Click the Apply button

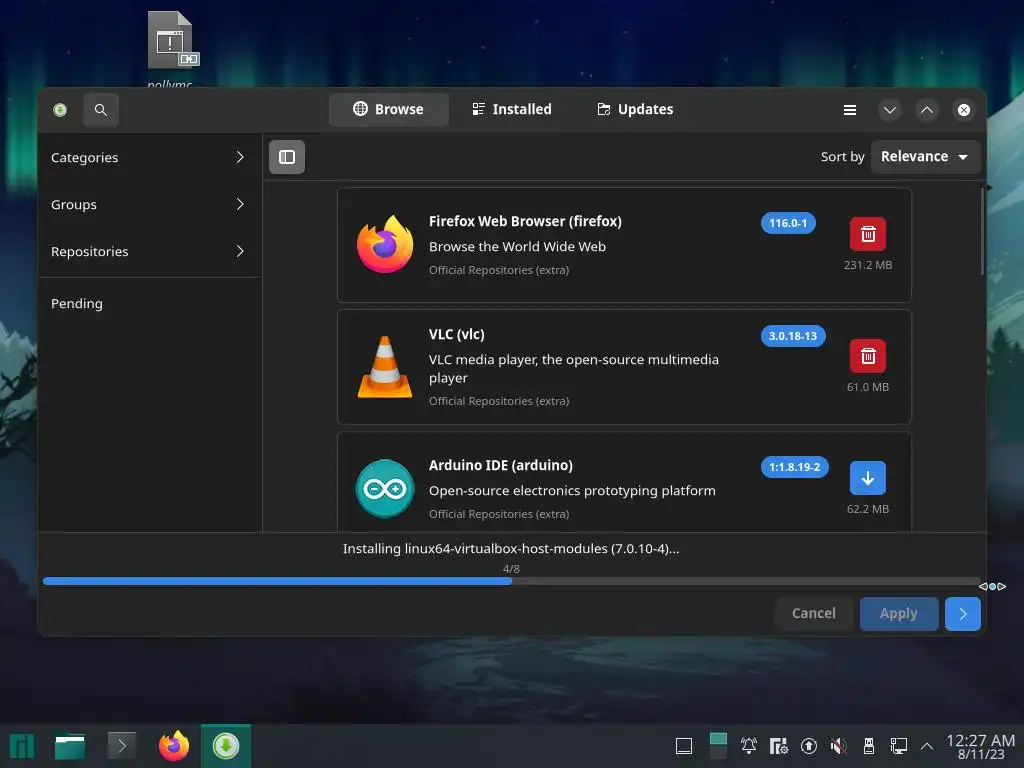click(899, 613)
